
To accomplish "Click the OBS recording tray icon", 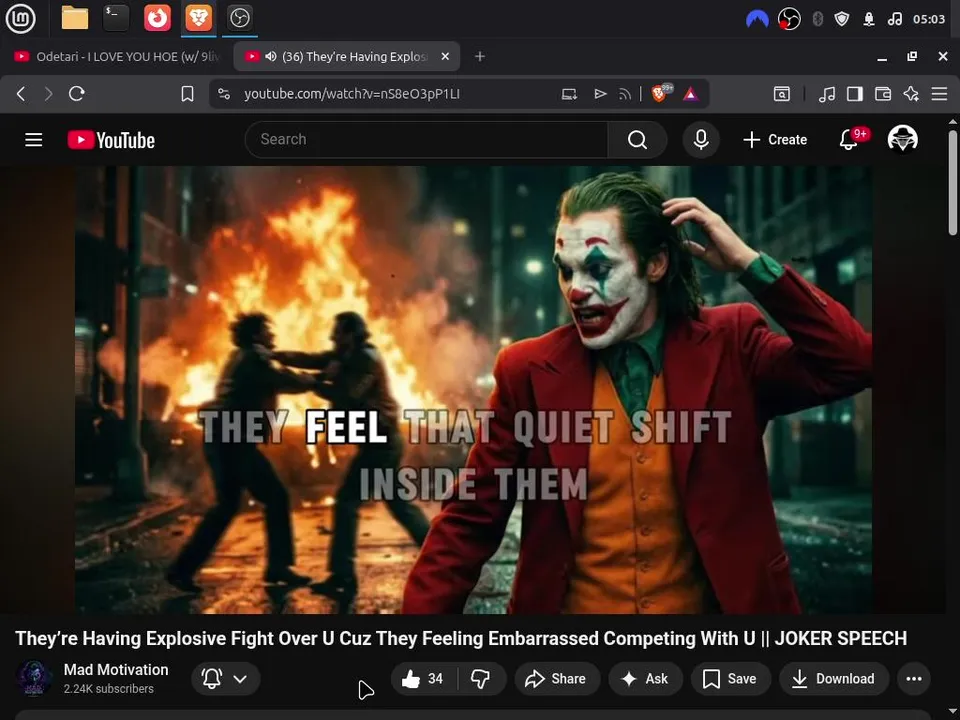I will [x=789, y=19].
